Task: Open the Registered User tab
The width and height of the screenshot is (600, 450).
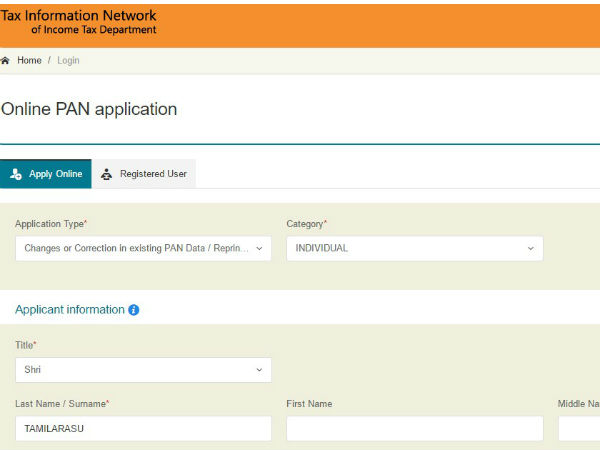Action: tap(152, 174)
